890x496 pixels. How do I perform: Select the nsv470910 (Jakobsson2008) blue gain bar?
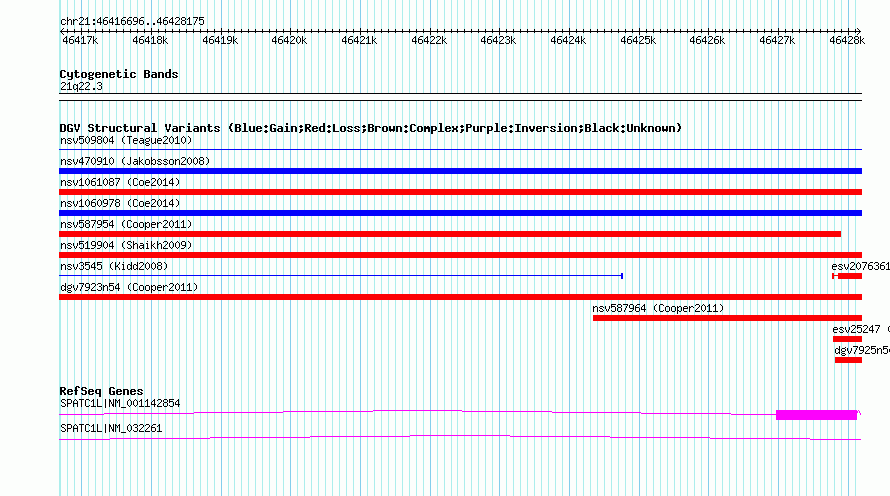click(460, 171)
